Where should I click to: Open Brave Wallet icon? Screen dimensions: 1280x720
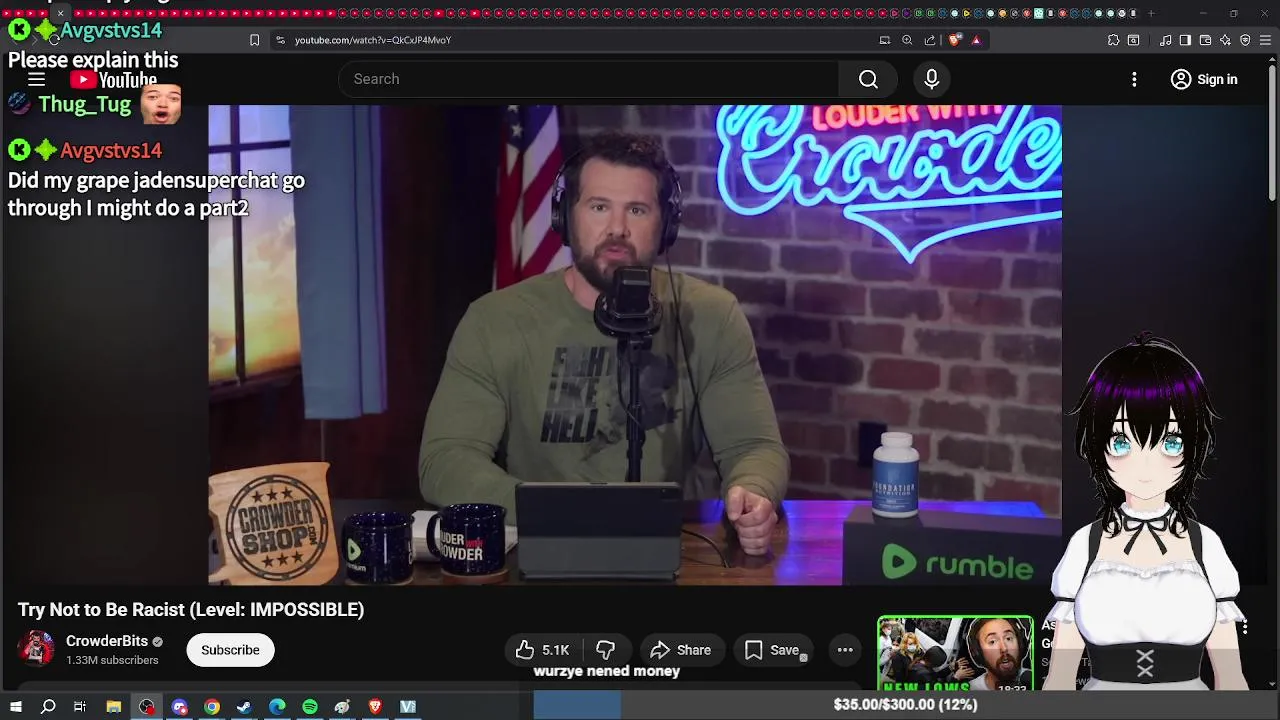click(x=1205, y=40)
